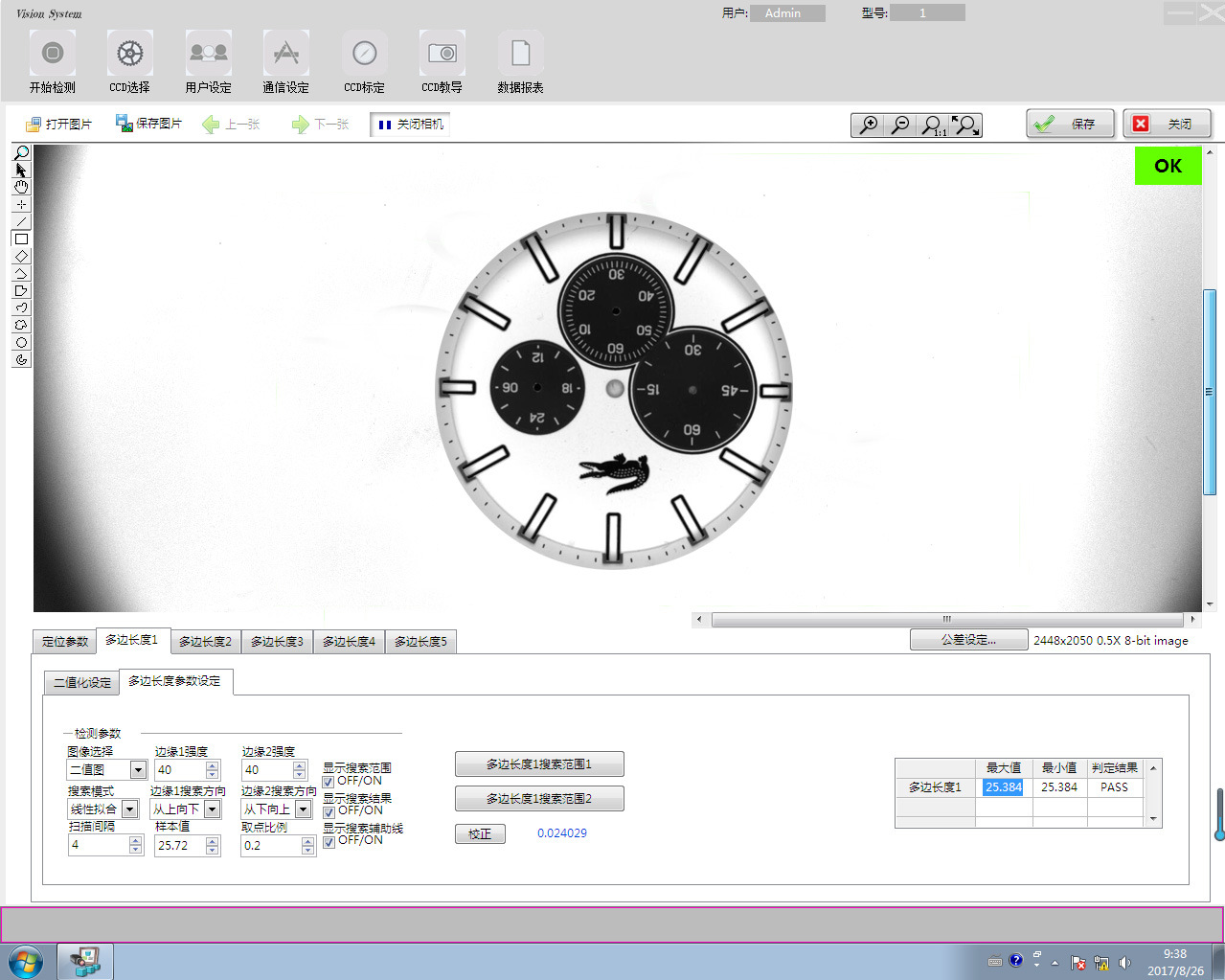Viewport: 1225px width, 980px height.
Task: Select the closed polygon tool
Action: tap(21, 290)
